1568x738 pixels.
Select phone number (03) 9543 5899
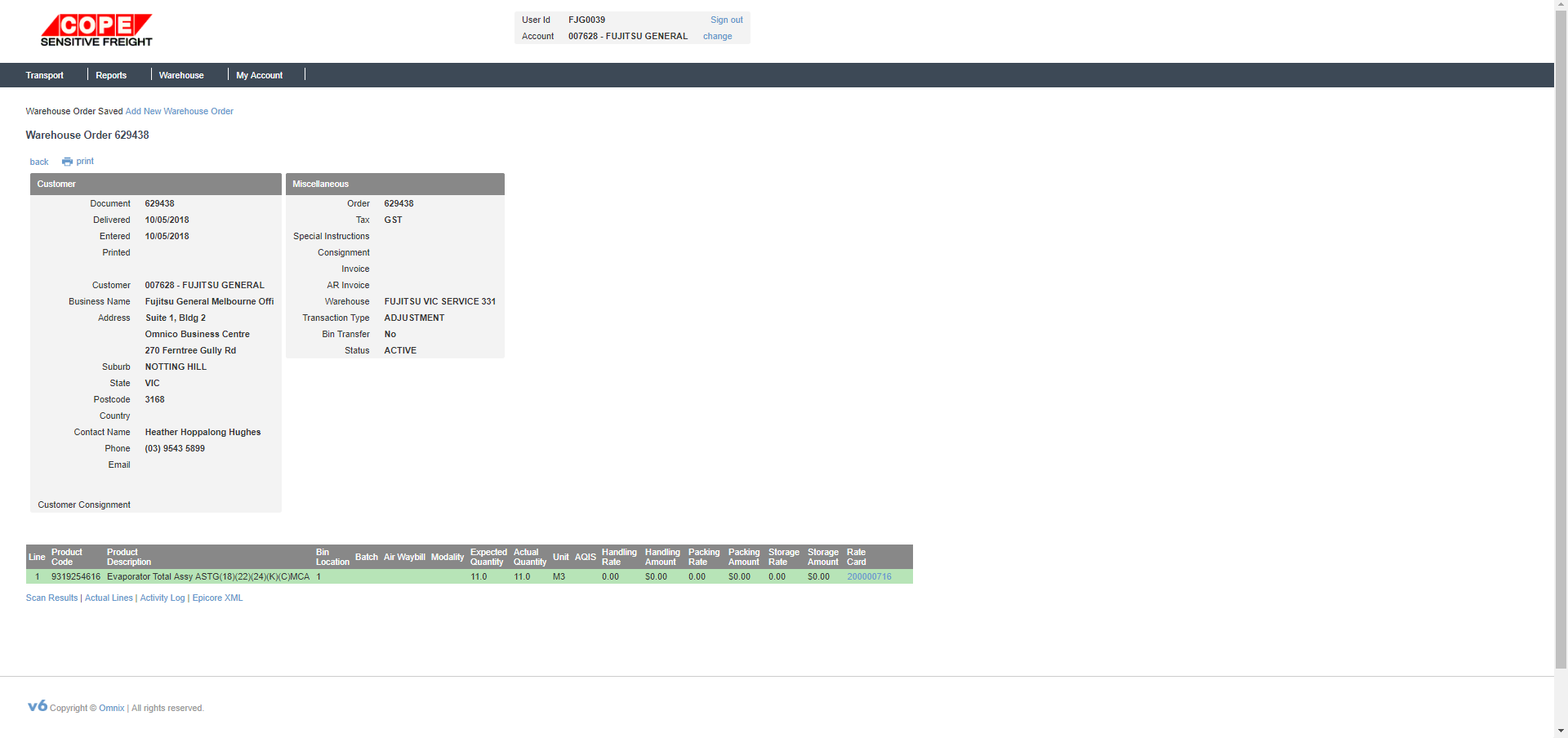point(175,448)
